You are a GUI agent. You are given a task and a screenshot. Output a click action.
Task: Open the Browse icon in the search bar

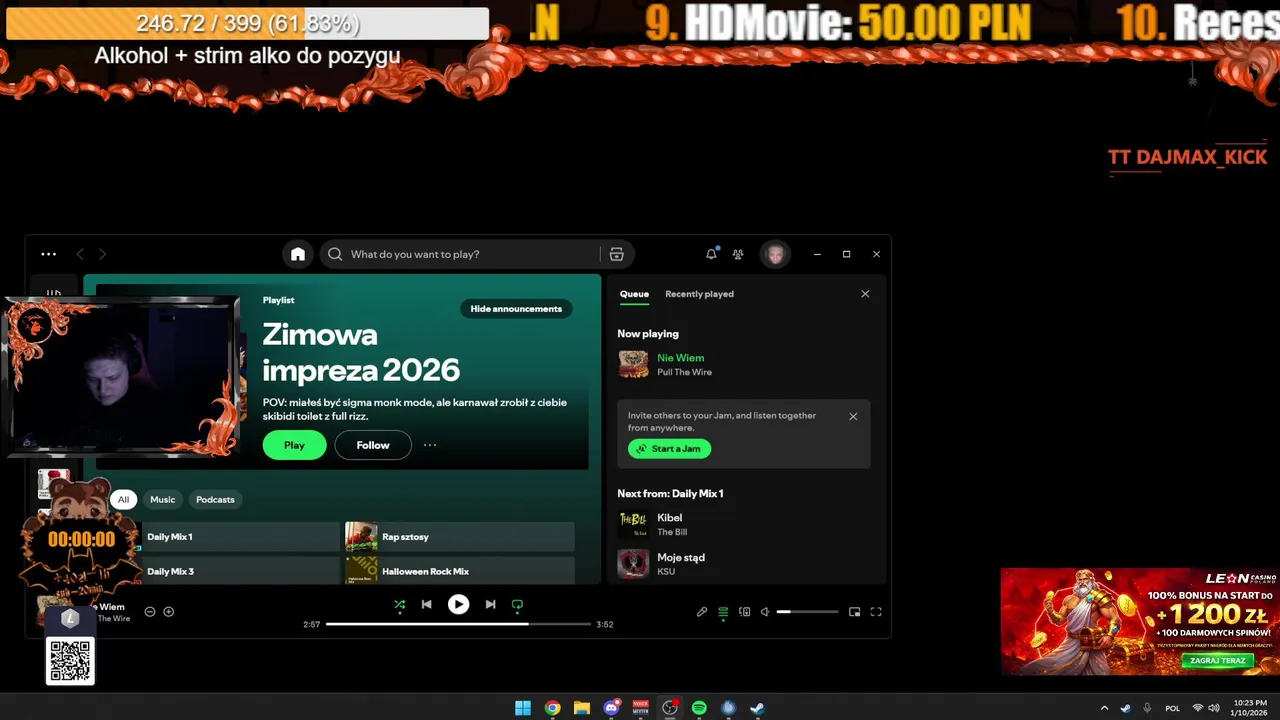point(617,254)
